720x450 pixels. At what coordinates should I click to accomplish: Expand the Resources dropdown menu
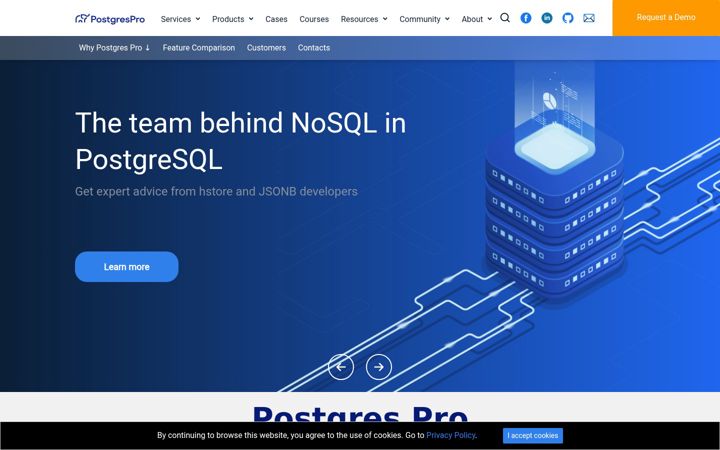[364, 19]
